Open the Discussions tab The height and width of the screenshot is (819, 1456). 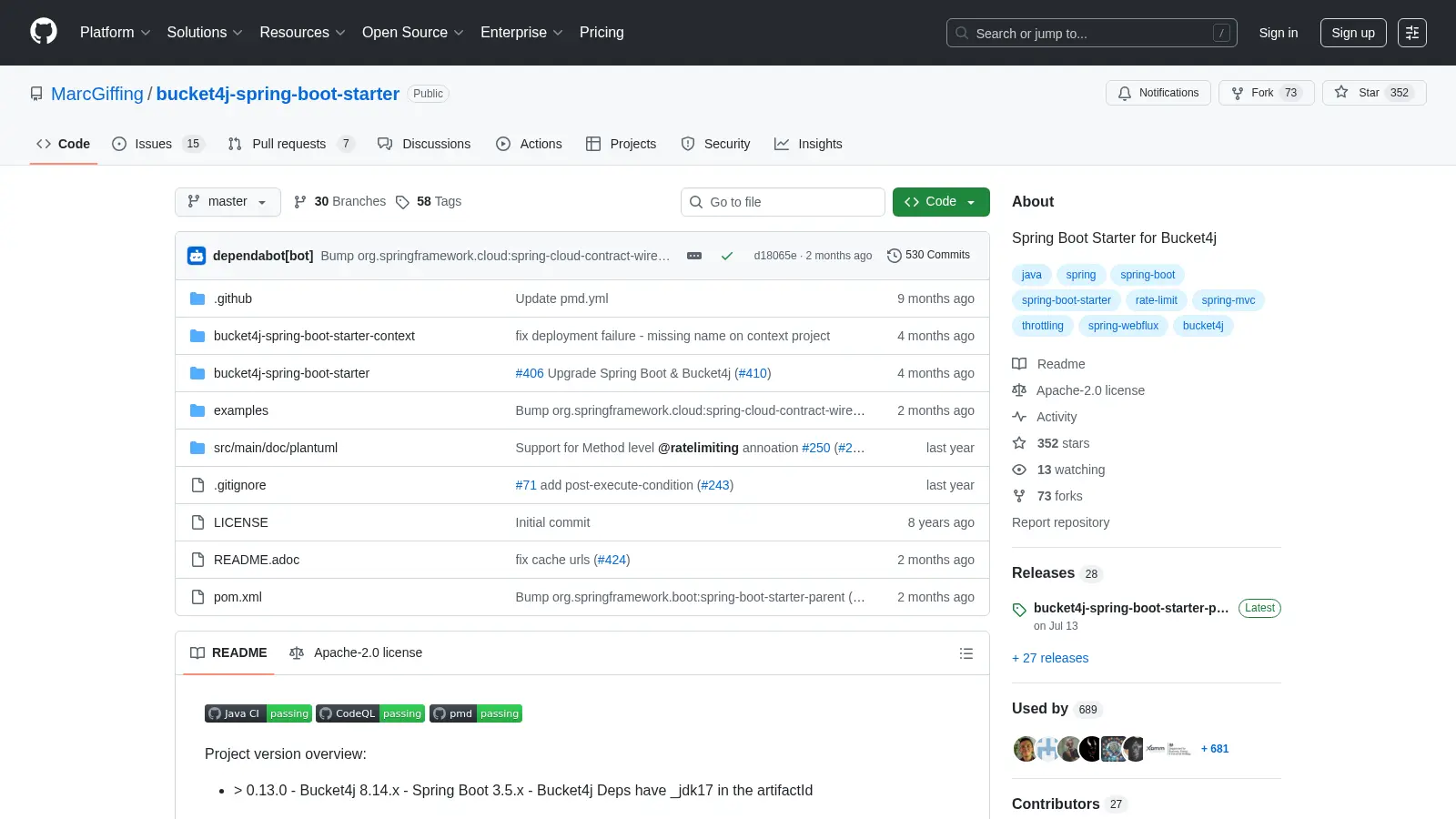424,144
